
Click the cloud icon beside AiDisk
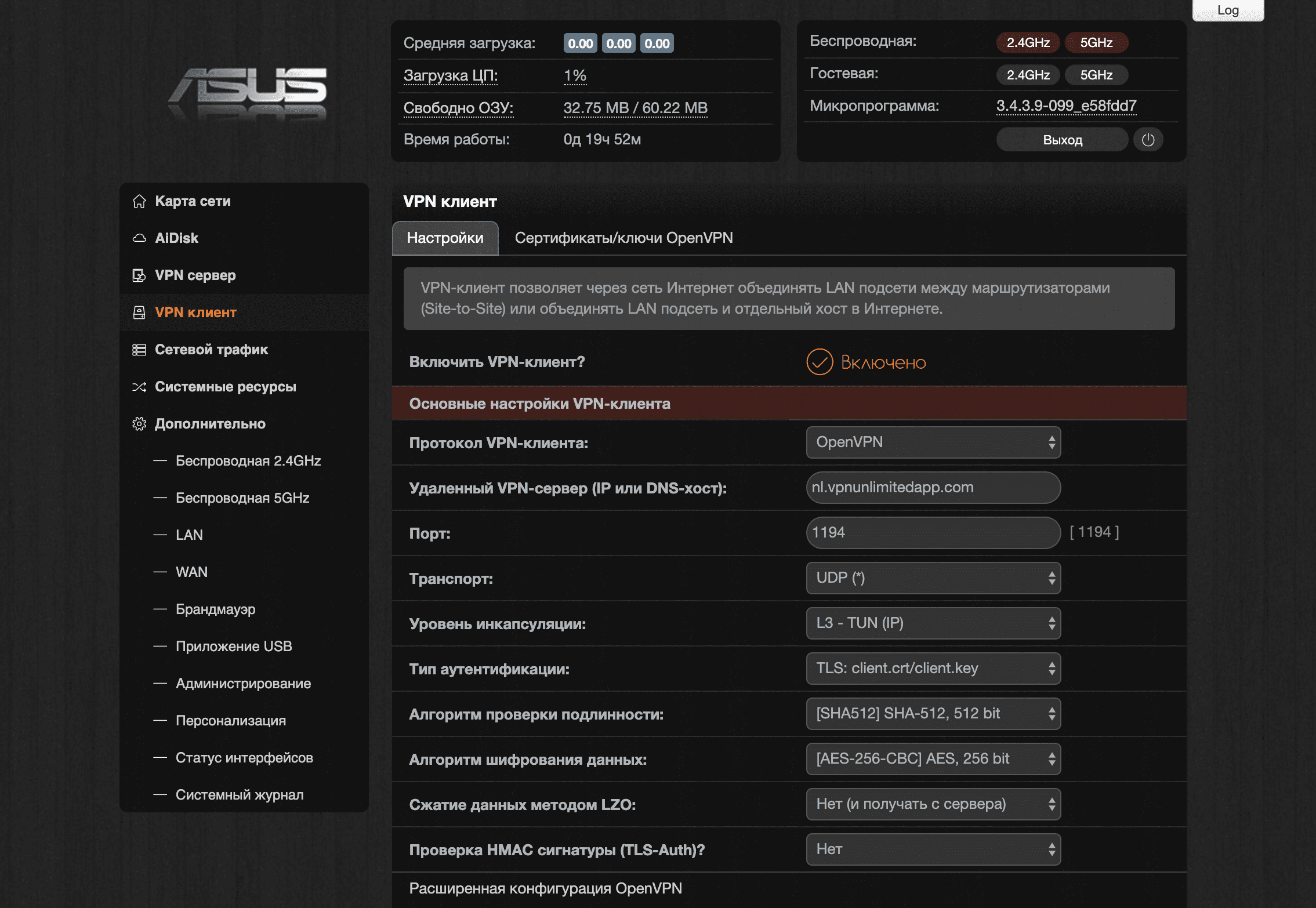pyautogui.click(x=139, y=238)
